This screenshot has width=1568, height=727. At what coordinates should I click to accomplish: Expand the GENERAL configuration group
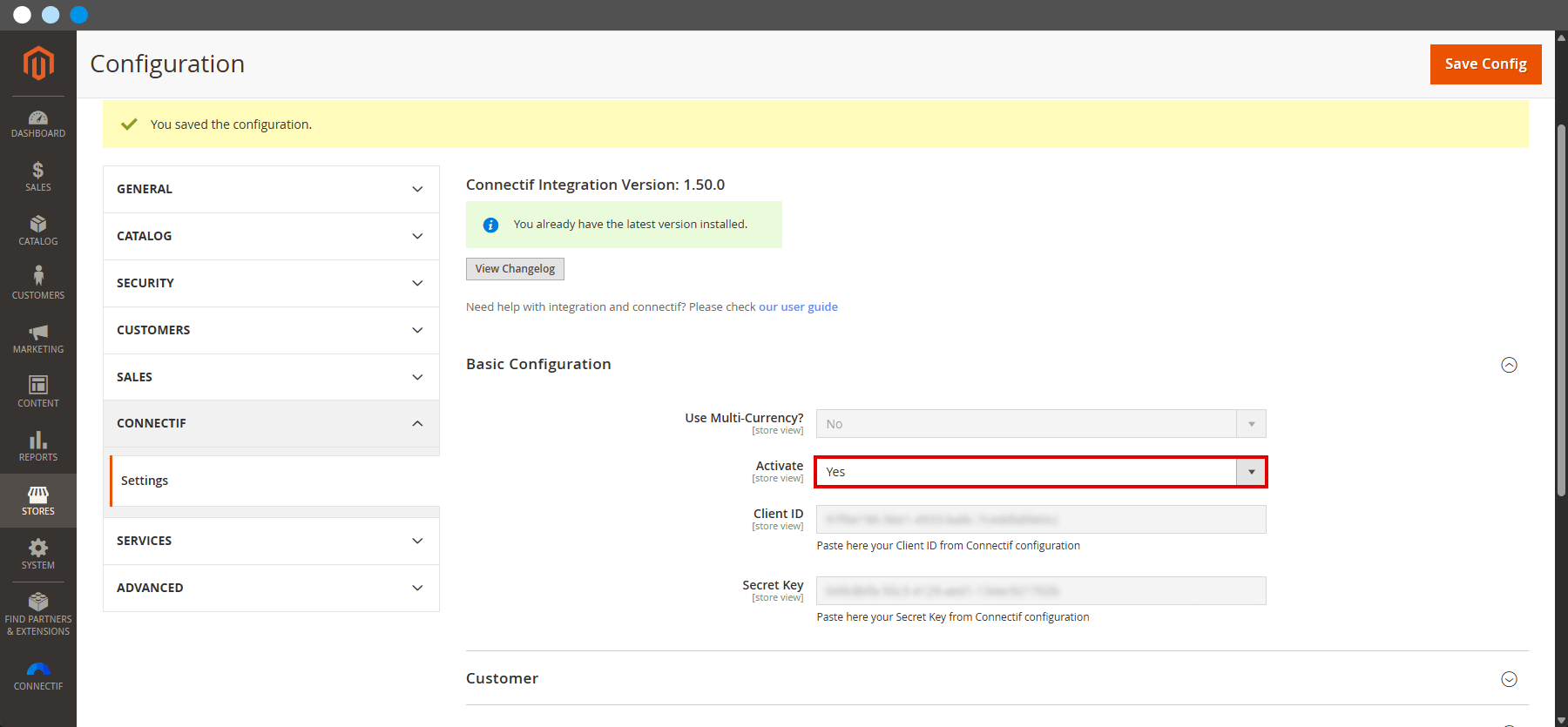[x=271, y=189]
